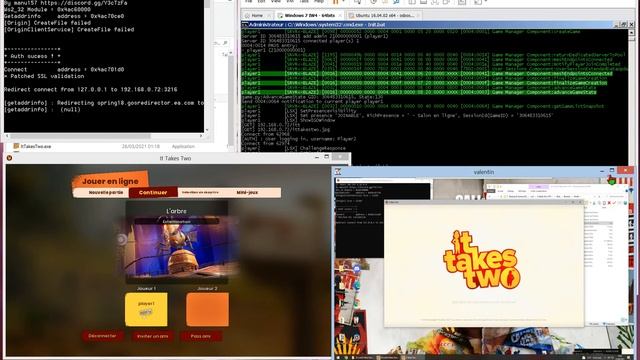This screenshot has width=640, height=360.
Task: Close the Ubuntu 16.04 VM tab
Action: click(x=418, y=16)
